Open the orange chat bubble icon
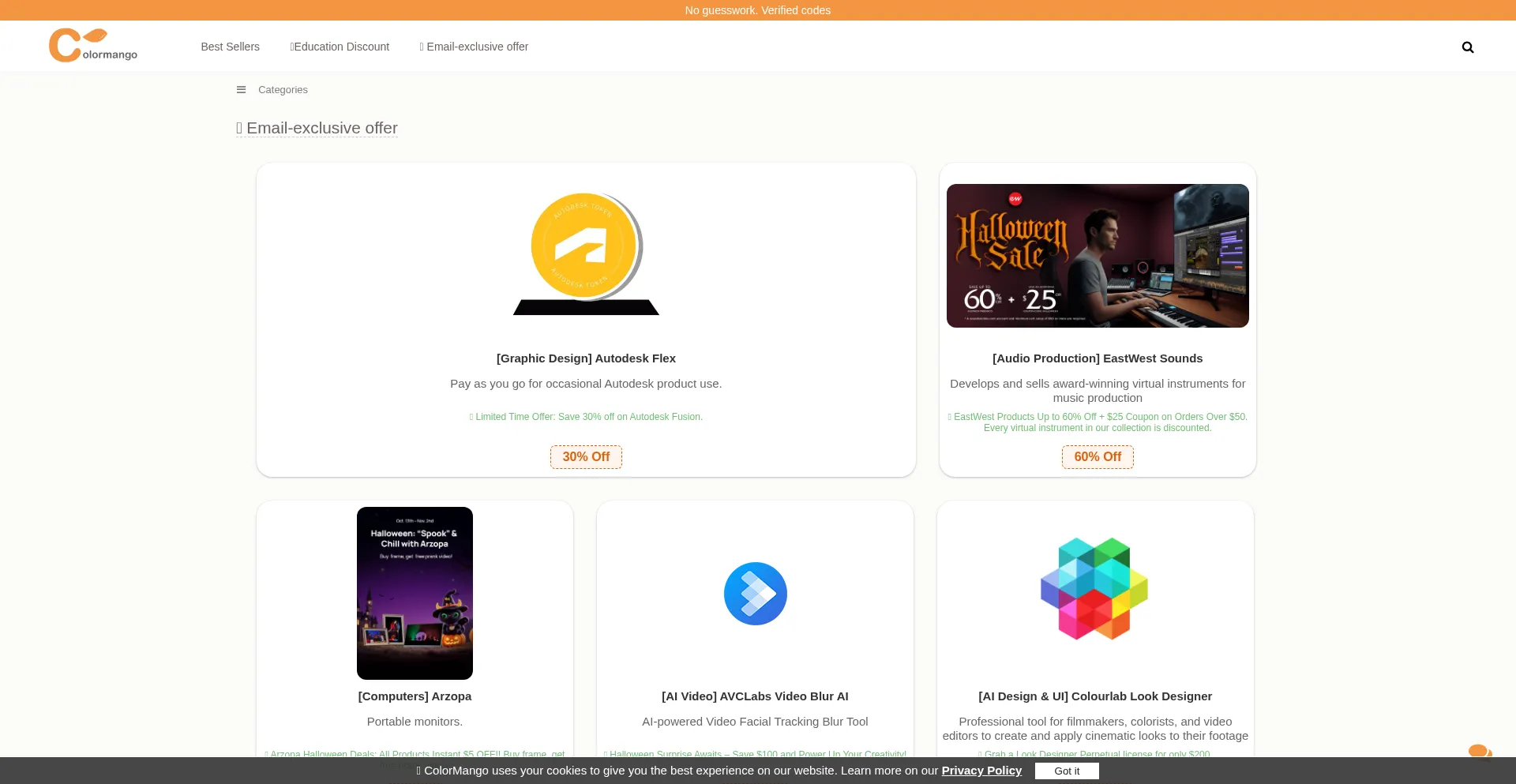The image size is (1516, 784). tap(1478, 751)
